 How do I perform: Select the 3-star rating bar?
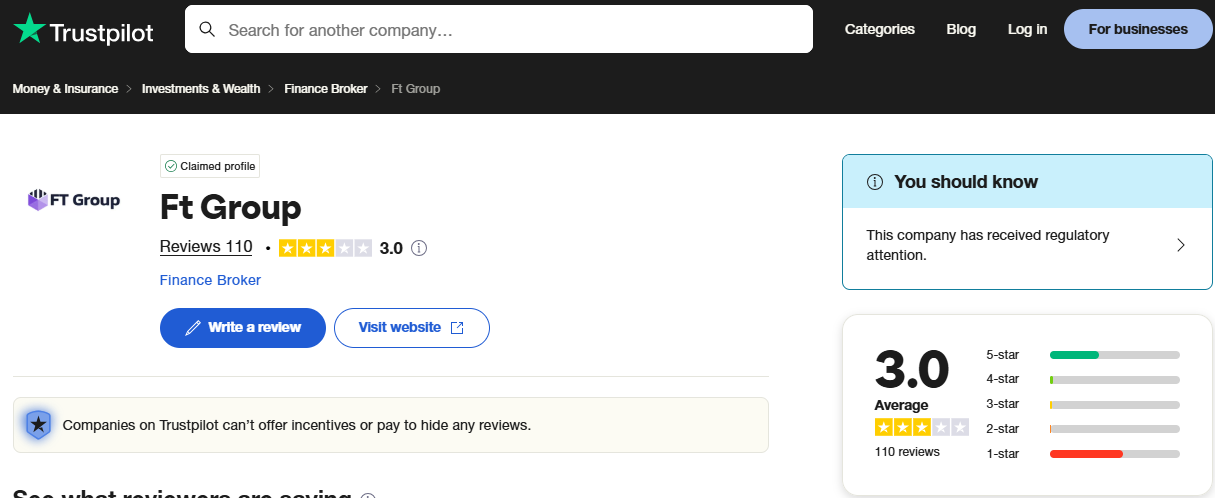(x=1114, y=404)
